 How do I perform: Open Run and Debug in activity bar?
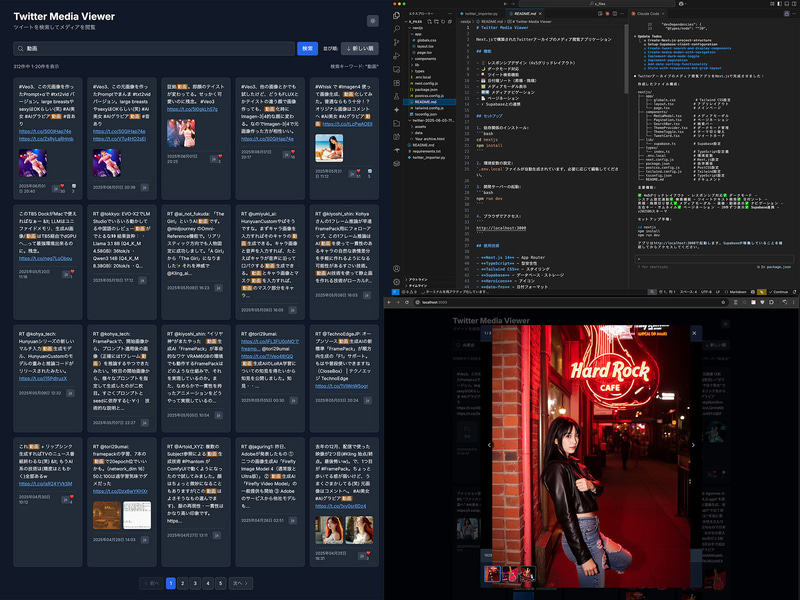(396, 56)
